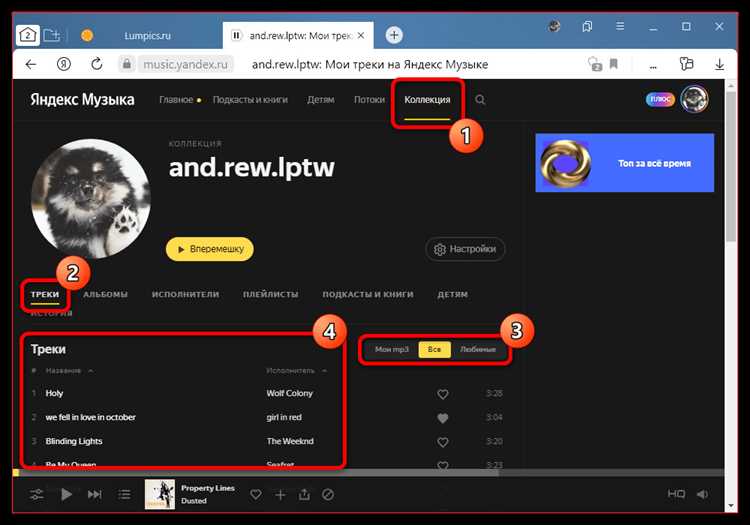Filter tracks by Любимые
The image size is (750, 525).
tap(478, 350)
